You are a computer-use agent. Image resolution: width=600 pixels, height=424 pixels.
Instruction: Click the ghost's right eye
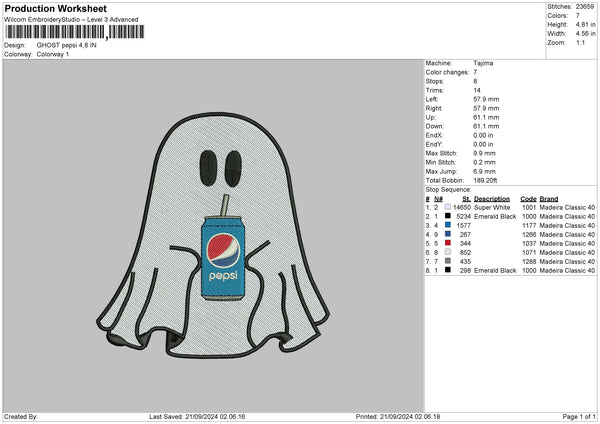[234, 167]
